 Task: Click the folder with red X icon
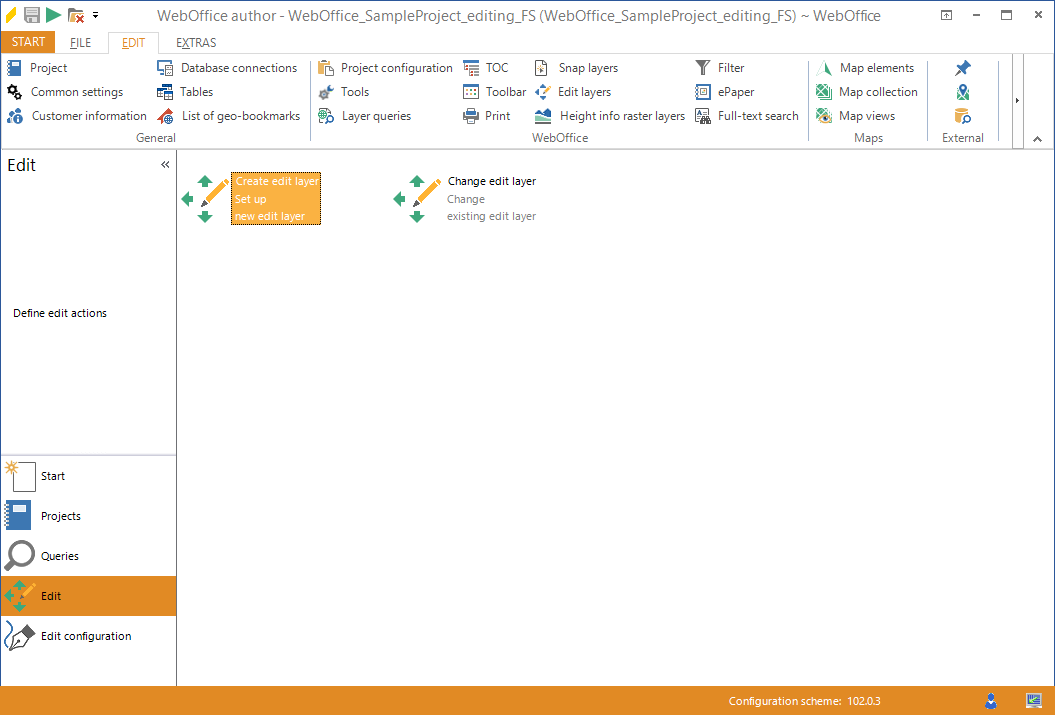point(75,15)
